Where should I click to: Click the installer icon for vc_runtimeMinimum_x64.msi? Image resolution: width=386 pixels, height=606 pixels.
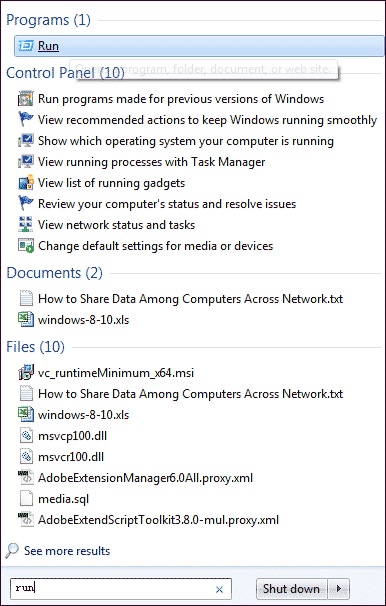pos(26,373)
